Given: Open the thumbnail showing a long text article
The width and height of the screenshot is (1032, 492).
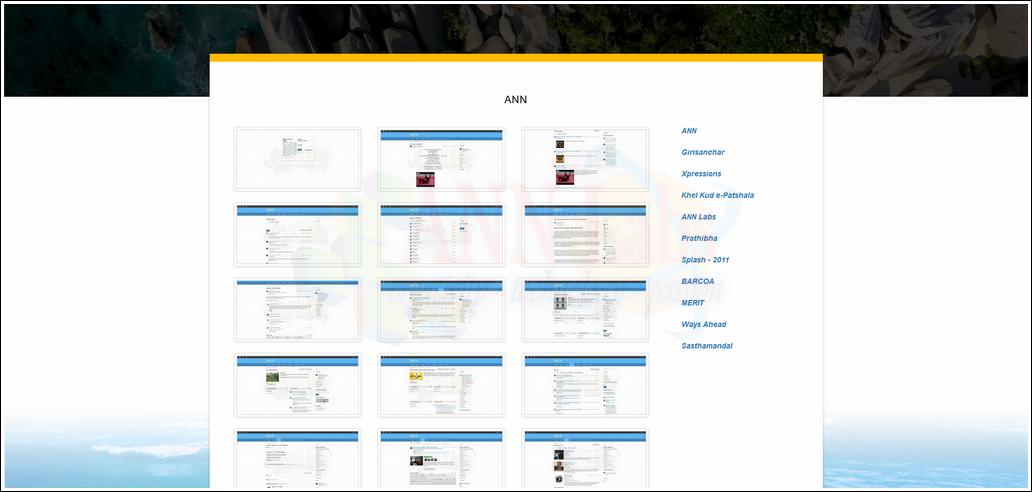Looking at the screenshot, I should pyautogui.click(x=585, y=235).
